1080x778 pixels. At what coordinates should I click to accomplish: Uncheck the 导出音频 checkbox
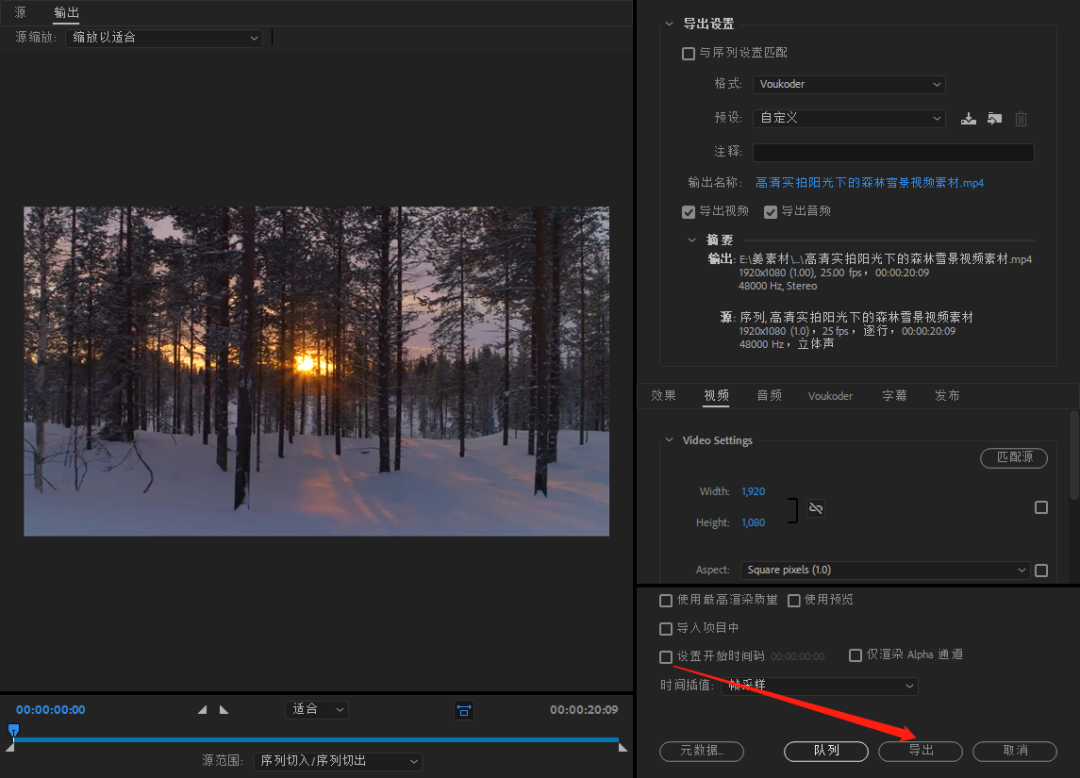tap(771, 212)
